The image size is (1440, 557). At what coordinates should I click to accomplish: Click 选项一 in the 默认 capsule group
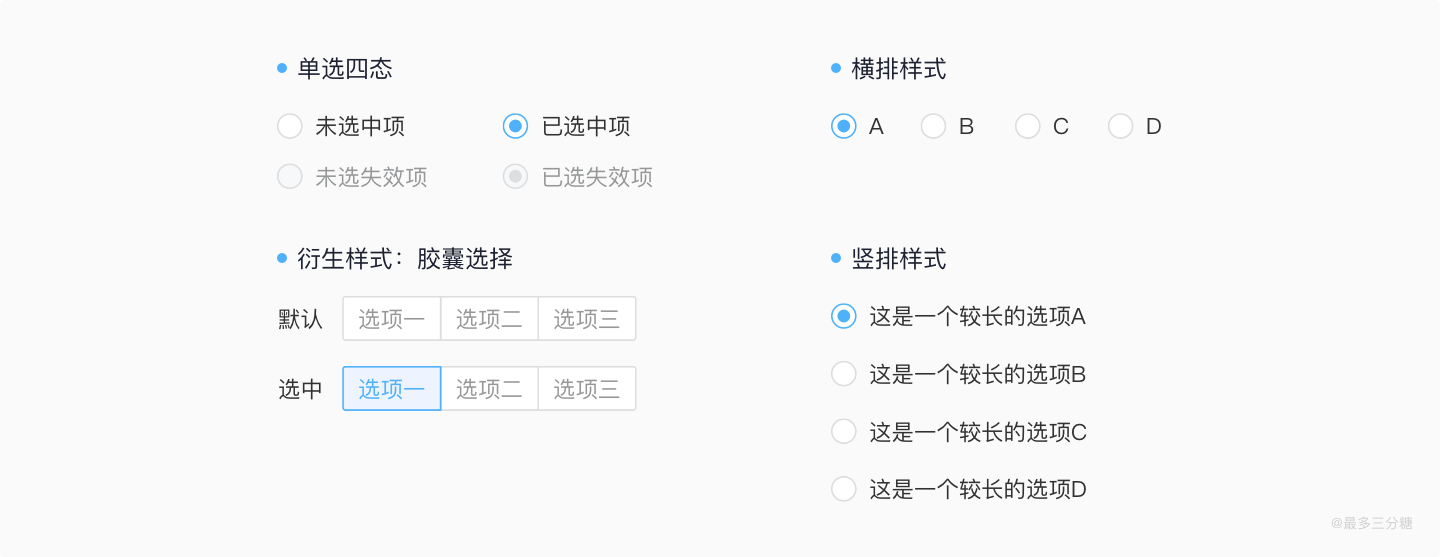pos(392,319)
